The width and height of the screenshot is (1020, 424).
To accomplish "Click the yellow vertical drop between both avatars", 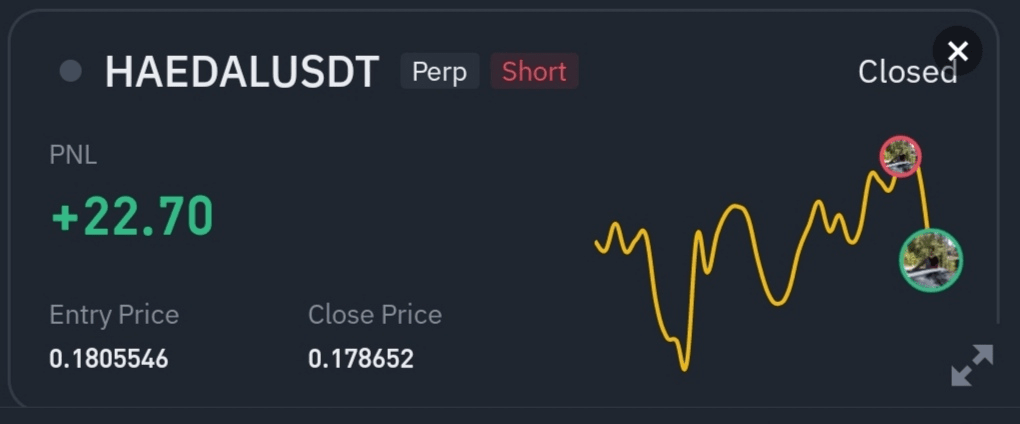I will point(923,205).
